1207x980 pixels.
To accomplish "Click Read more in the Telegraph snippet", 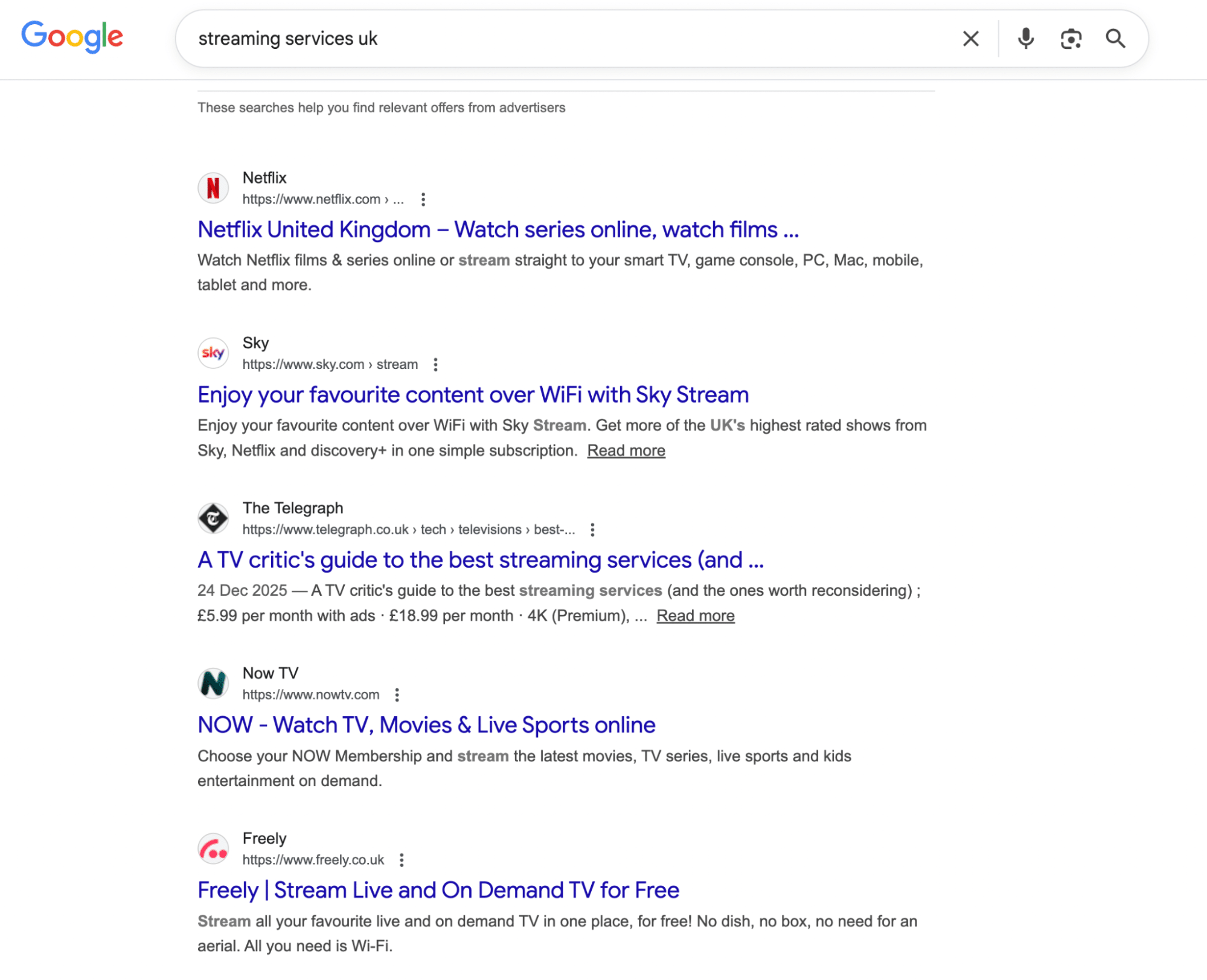I will (695, 616).
